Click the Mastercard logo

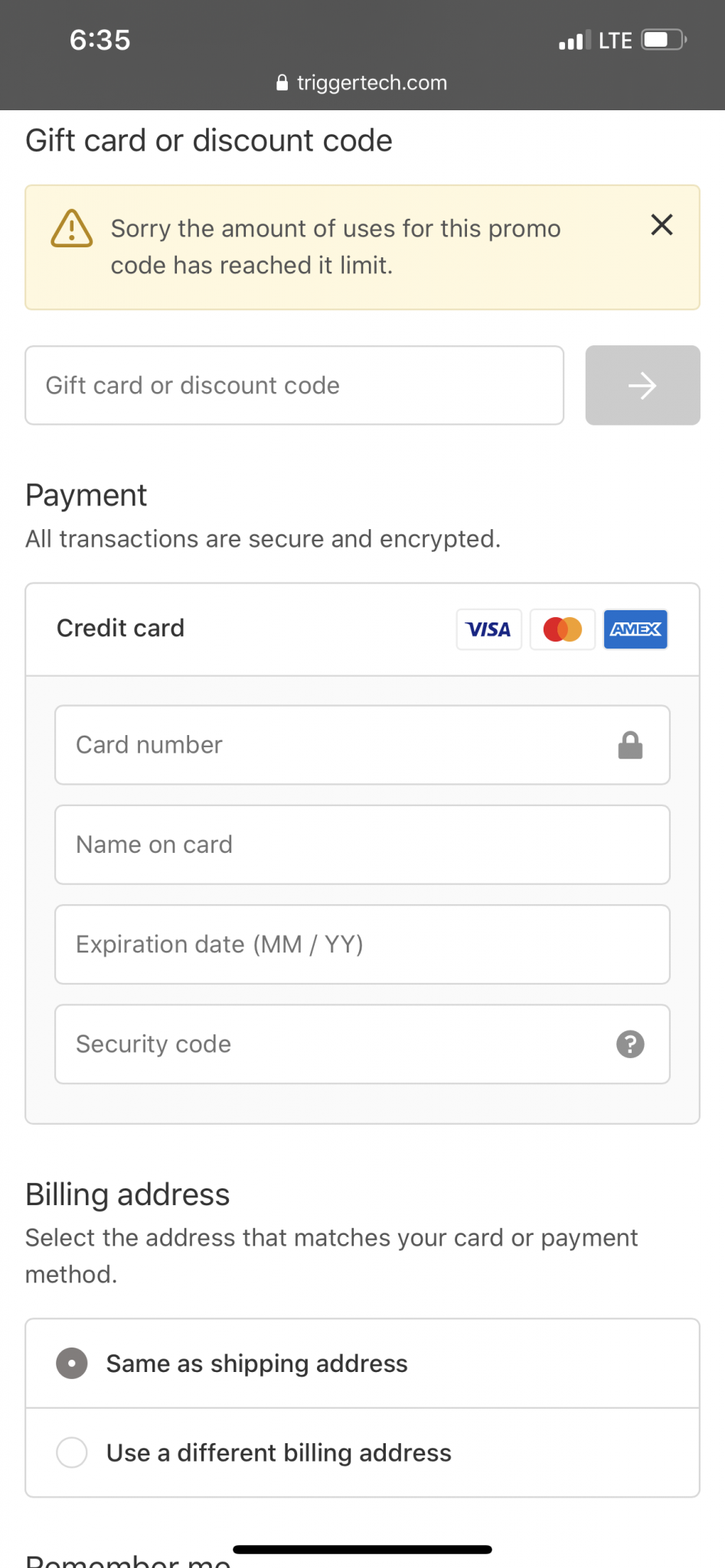(x=563, y=629)
